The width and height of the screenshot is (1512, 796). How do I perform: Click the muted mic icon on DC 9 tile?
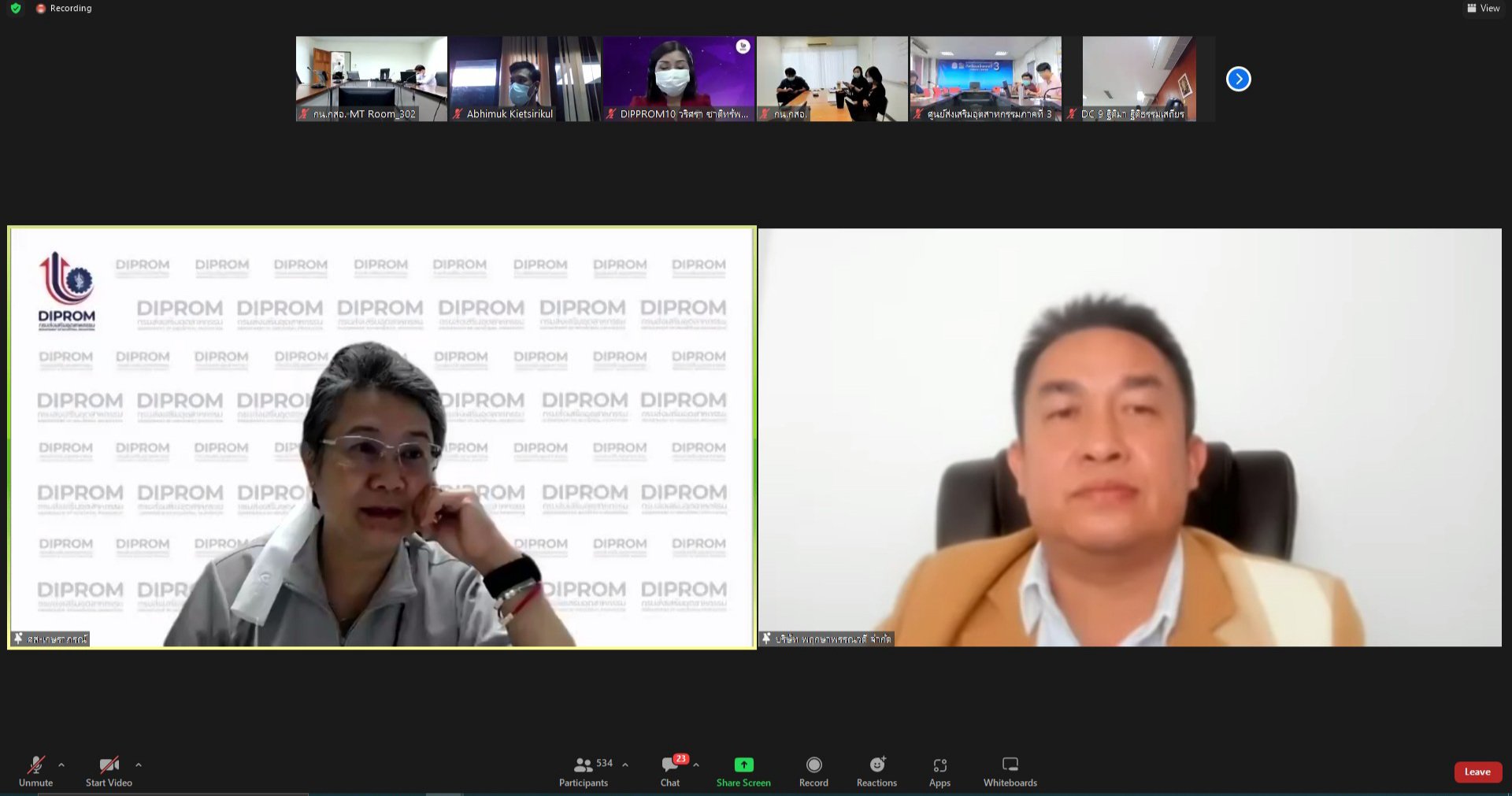point(1072,114)
